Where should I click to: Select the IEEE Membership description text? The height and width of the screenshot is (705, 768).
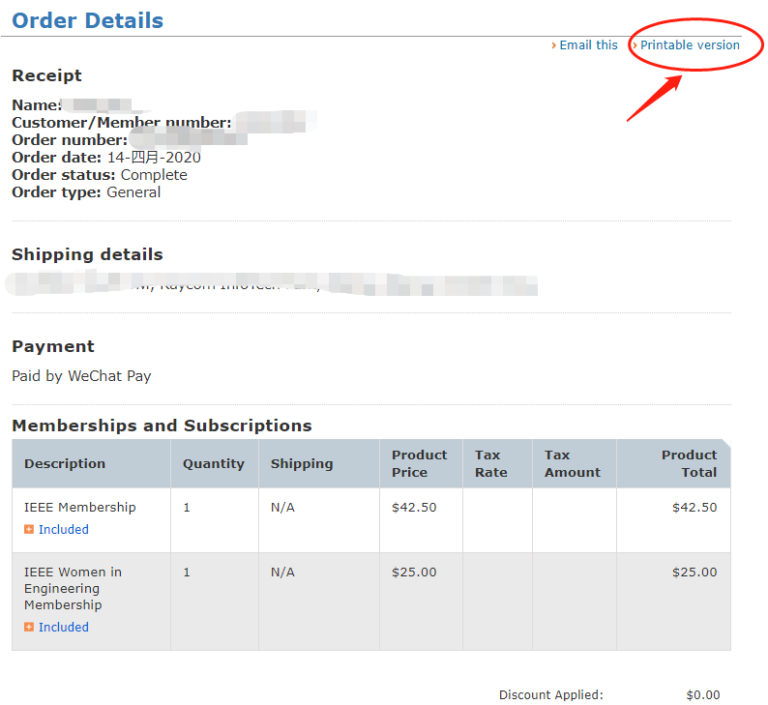(x=80, y=507)
